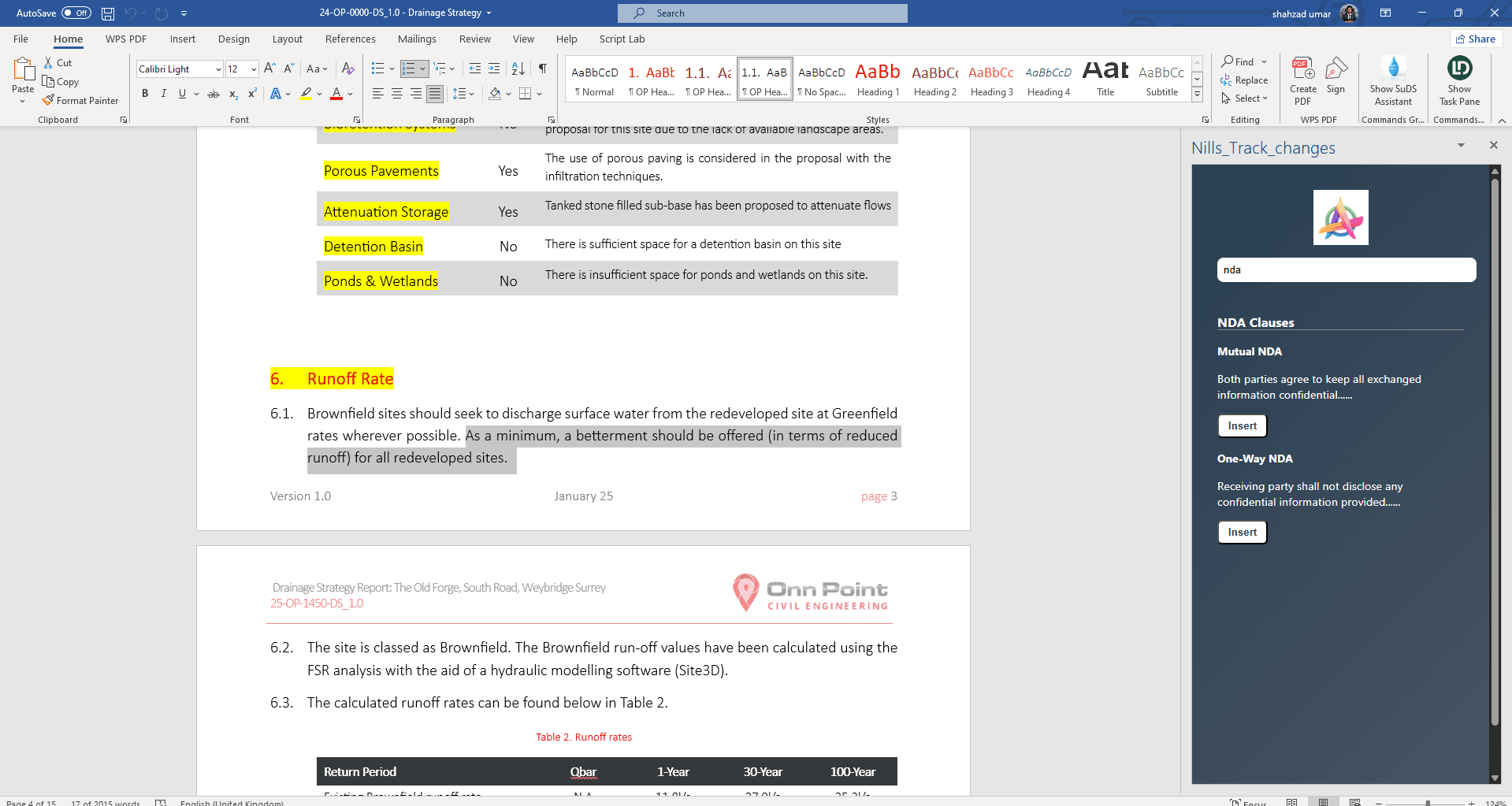Open the References tab
1512x806 pixels.
(x=351, y=39)
